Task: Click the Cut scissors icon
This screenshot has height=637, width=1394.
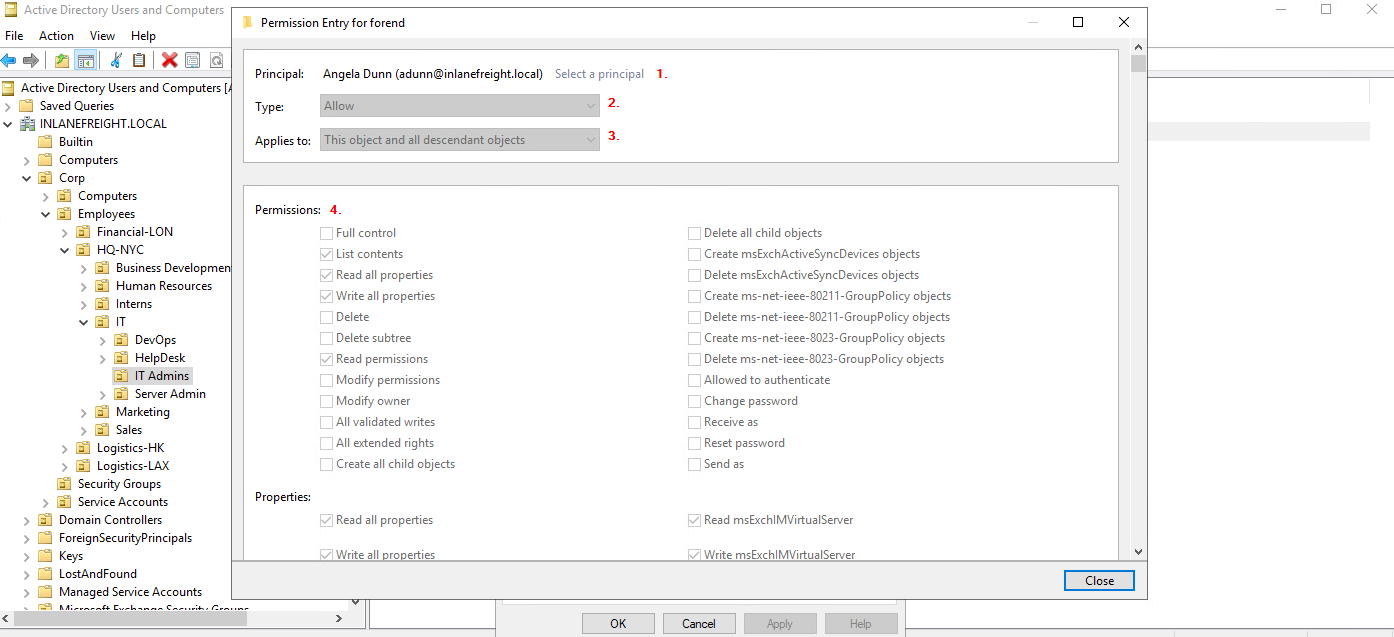Action: click(x=116, y=61)
